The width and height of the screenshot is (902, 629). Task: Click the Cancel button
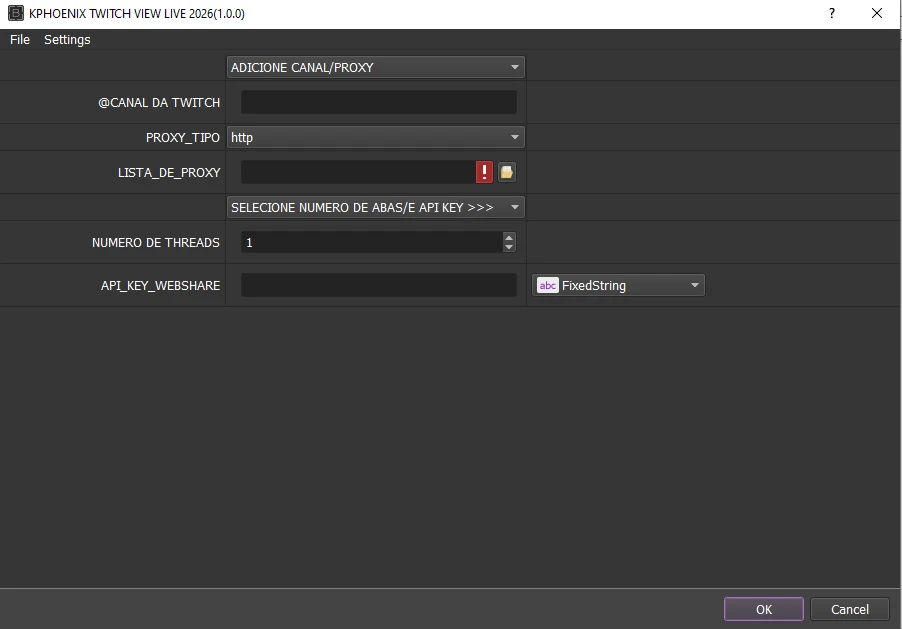(x=850, y=609)
